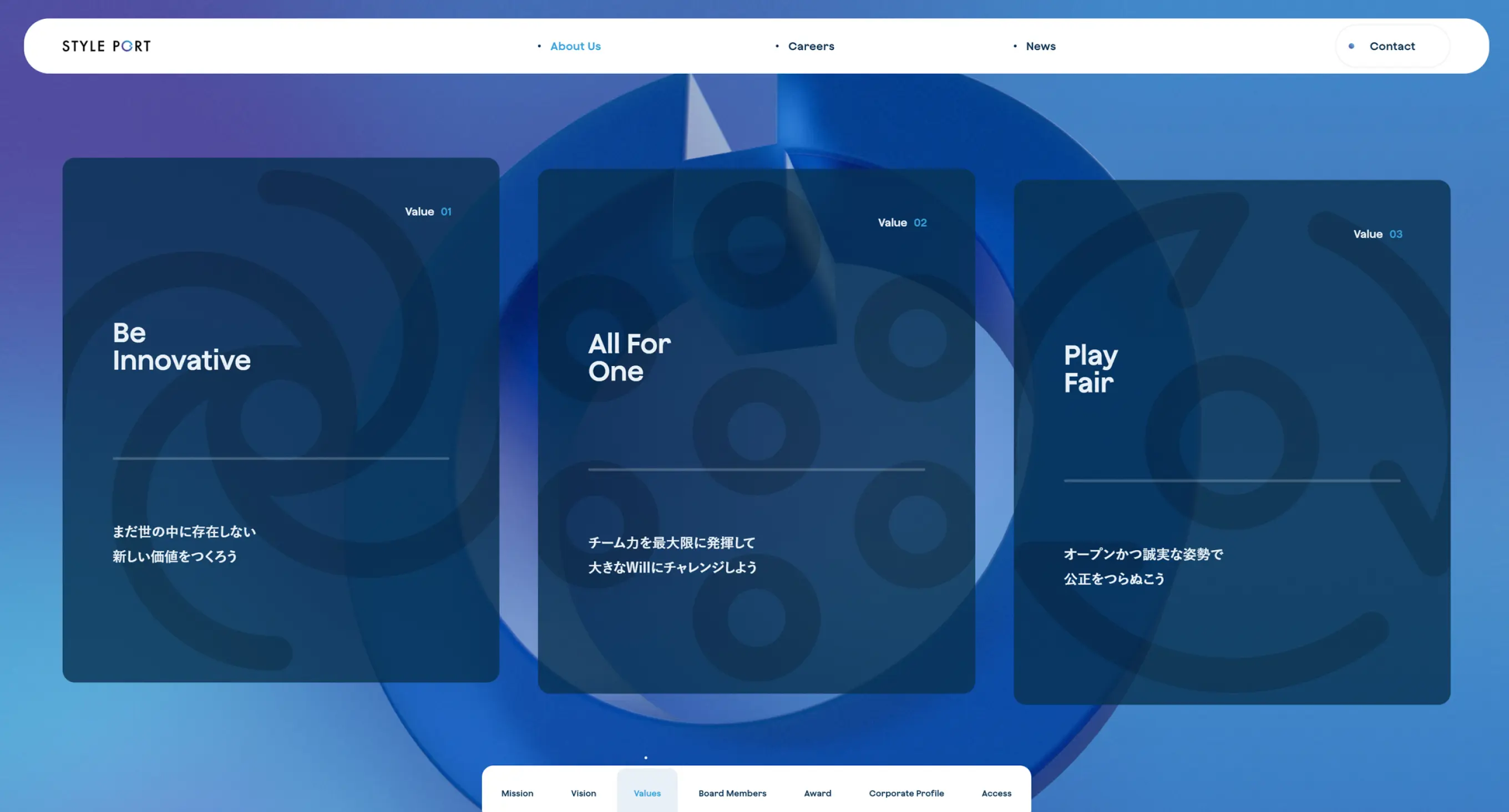Select the All For One card
This screenshot has width=1509, height=812.
pyautogui.click(x=756, y=430)
